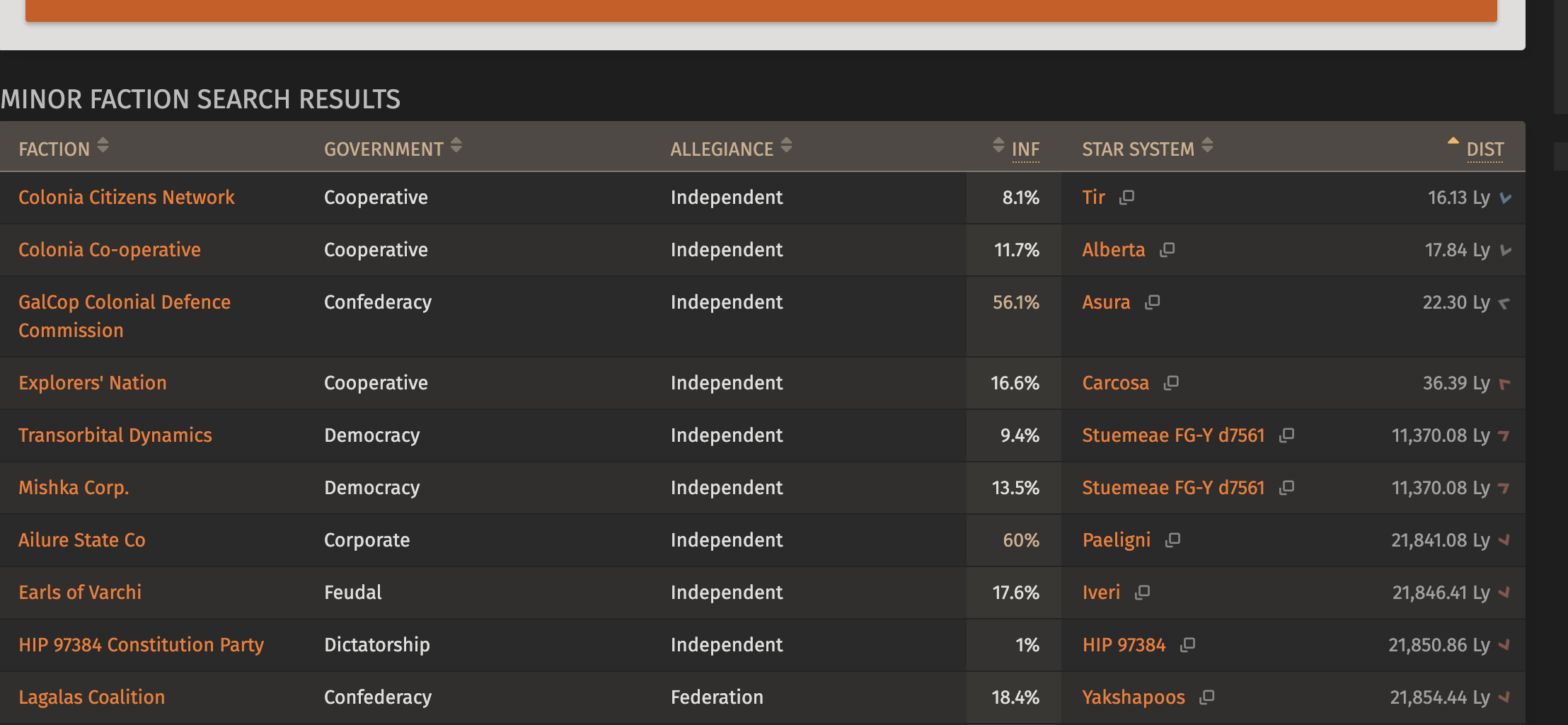The image size is (1568, 725).
Task: Open Colonia Co-operative faction page
Action: tap(110, 250)
